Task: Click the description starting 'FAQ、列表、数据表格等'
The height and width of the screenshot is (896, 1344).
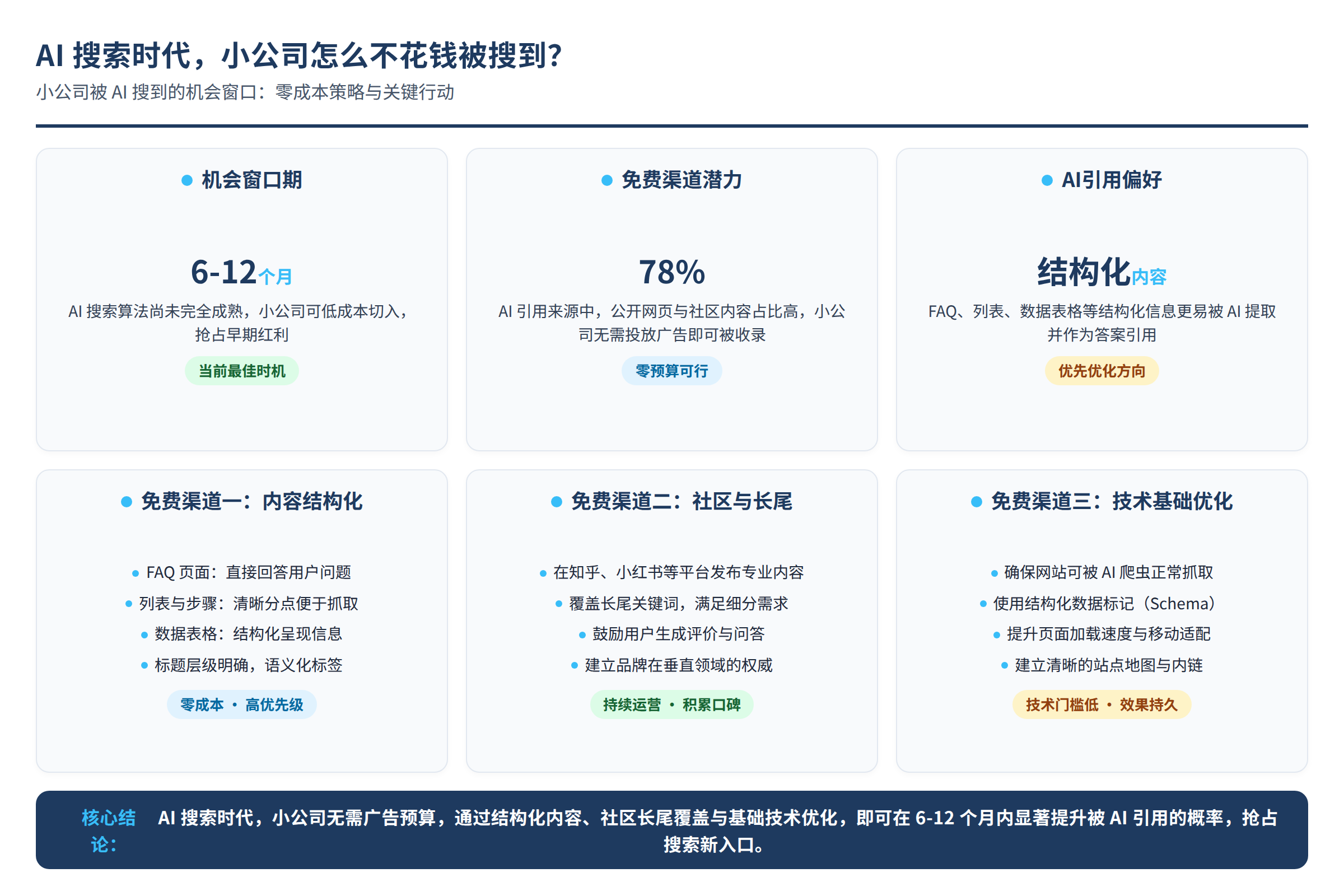Action: (1102, 323)
